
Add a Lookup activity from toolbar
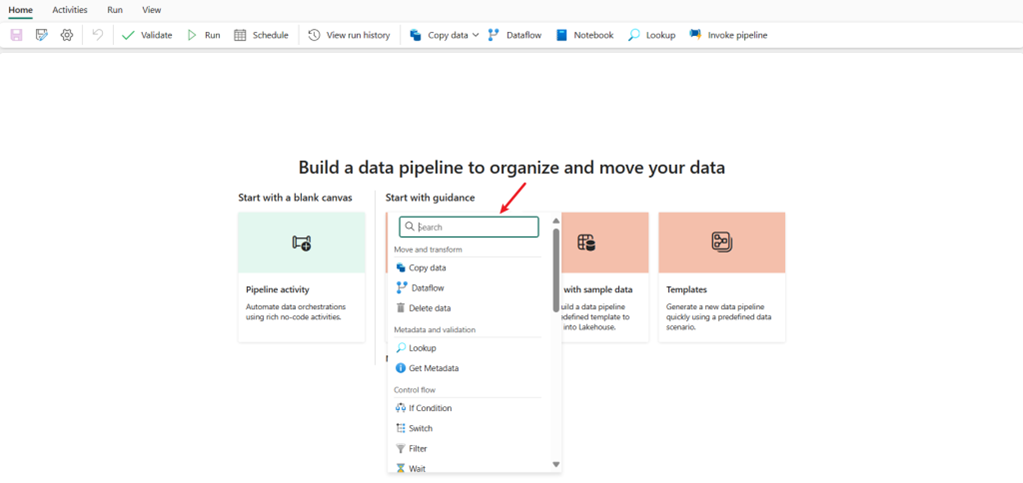(652, 35)
